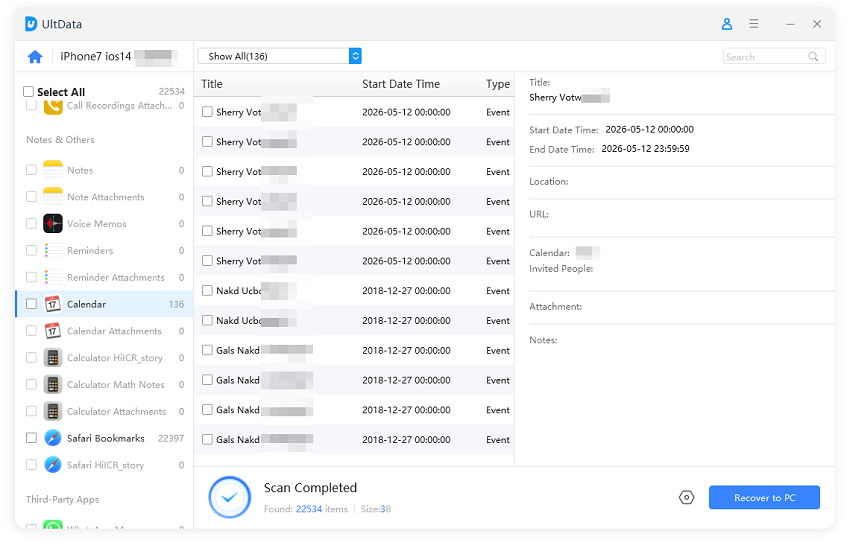Click the Scan Completed checkmark icon
This screenshot has width=850, height=551.
point(230,497)
